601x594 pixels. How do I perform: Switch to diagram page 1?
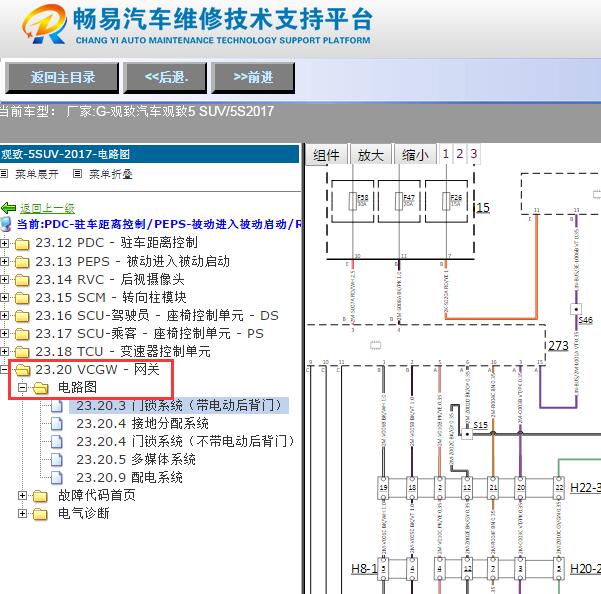[x=445, y=154]
